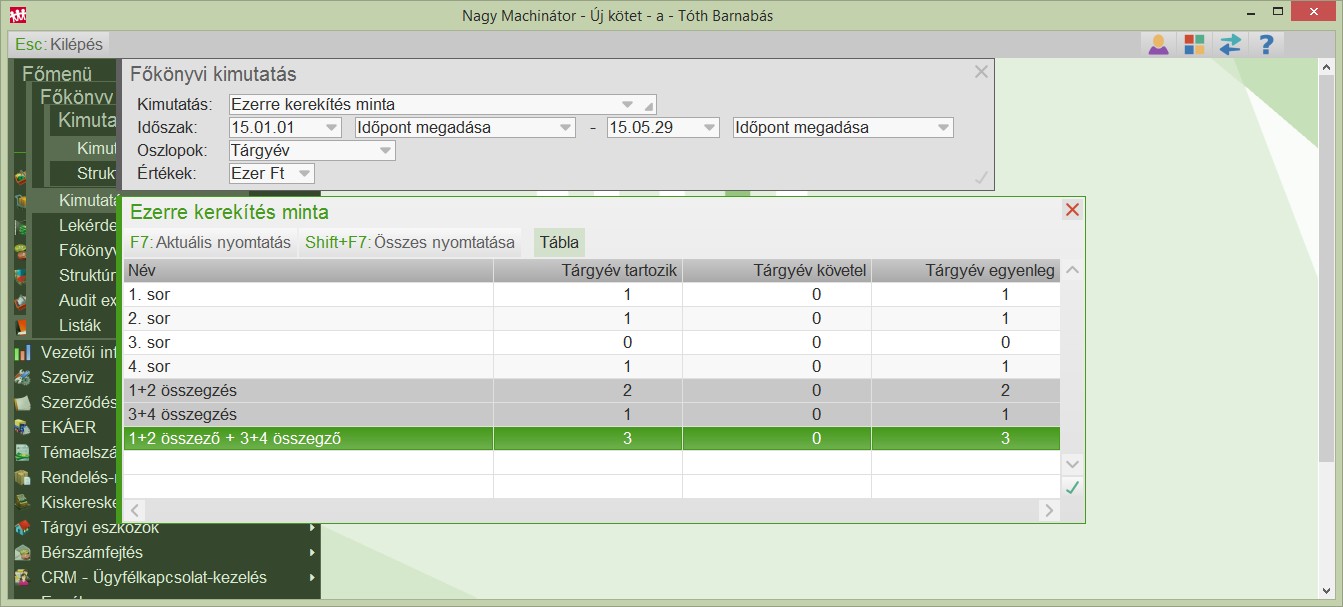
Task: Select EKÁER in sidebar menu
Action: (68, 427)
